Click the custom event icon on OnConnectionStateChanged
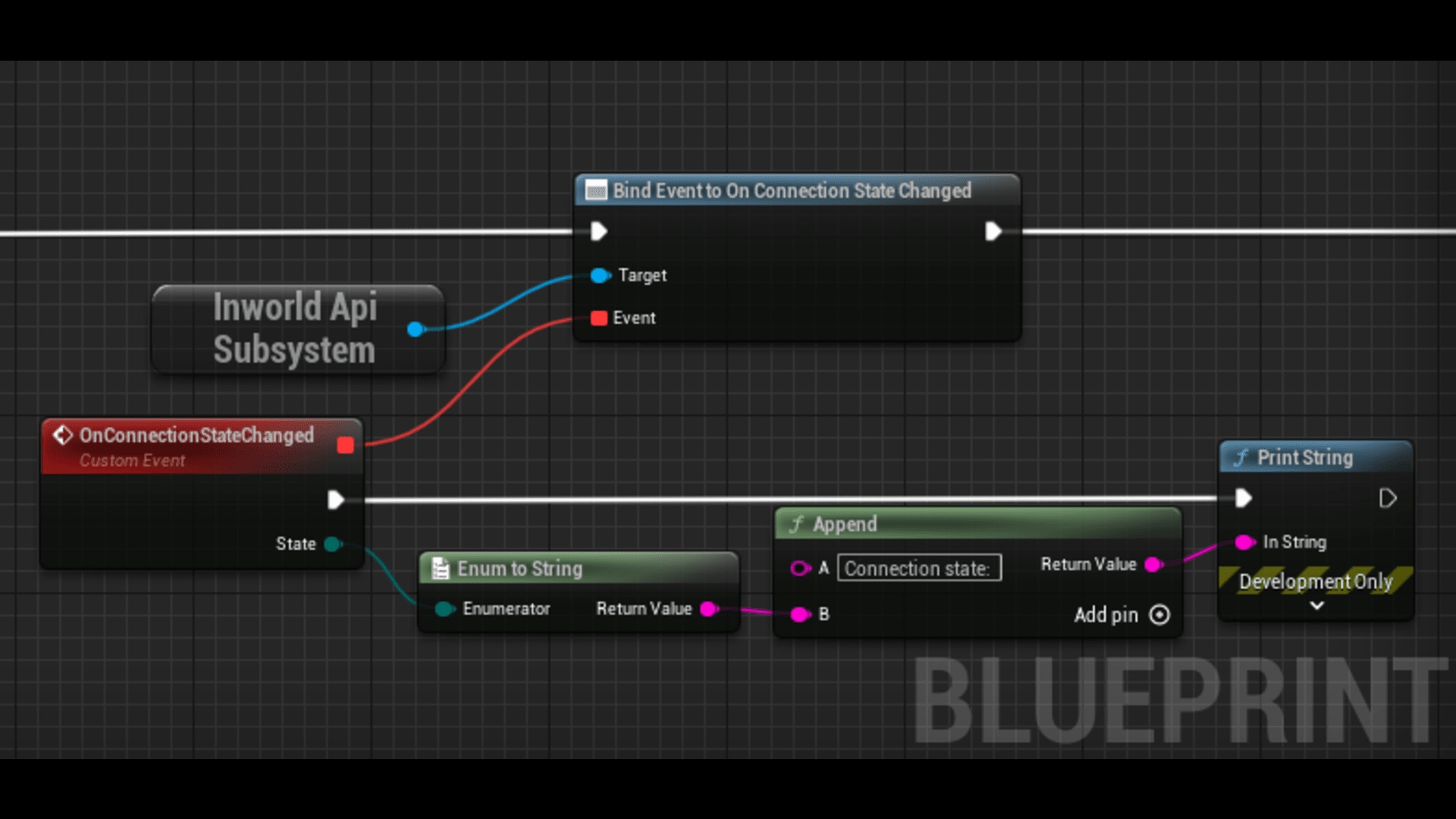Screen dimensions: 1456x819 pyautogui.click(x=61, y=435)
